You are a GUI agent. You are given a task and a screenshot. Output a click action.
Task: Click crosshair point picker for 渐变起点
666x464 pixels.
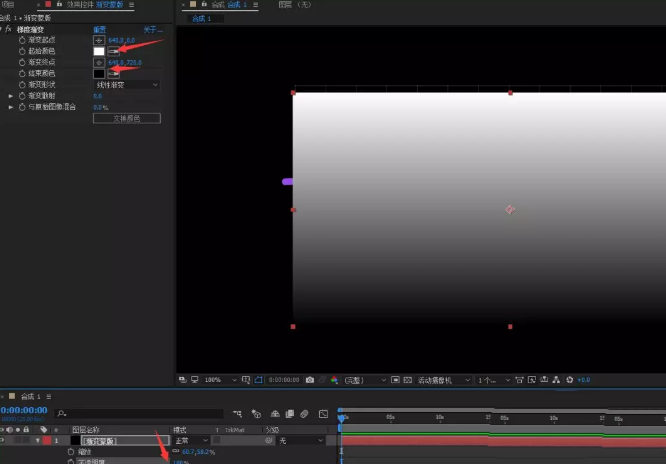click(x=99, y=40)
